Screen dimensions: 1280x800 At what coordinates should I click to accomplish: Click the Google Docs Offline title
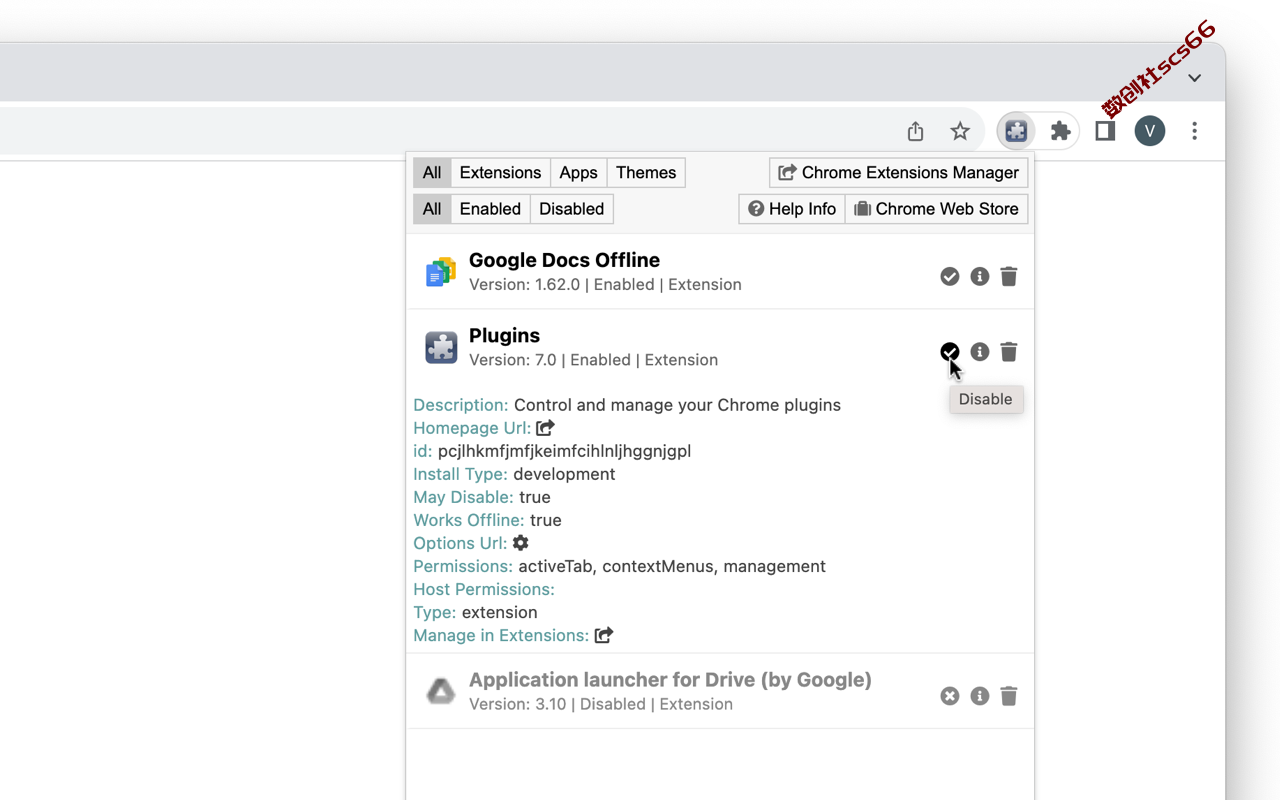[x=564, y=260]
